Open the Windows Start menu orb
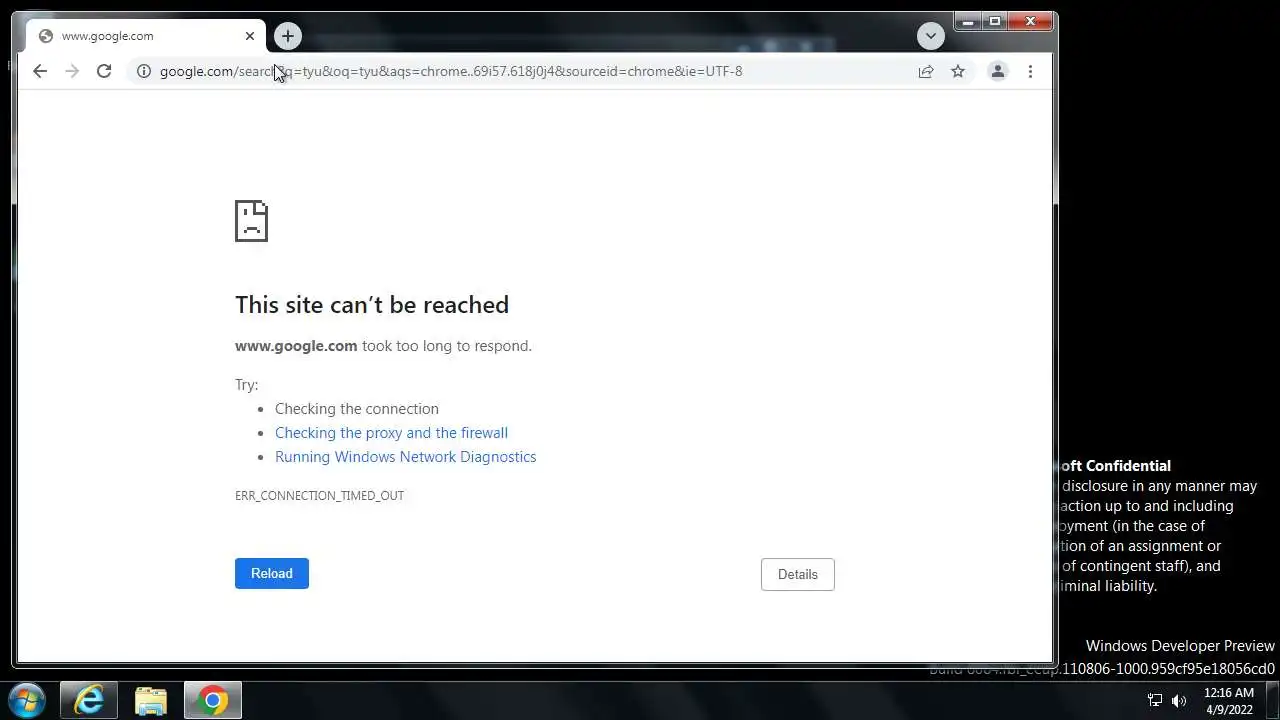This screenshot has height=720, width=1280. coord(27,700)
